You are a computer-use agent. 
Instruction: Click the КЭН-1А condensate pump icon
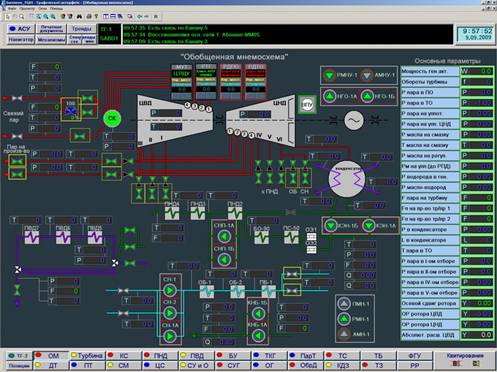coord(369,226)
